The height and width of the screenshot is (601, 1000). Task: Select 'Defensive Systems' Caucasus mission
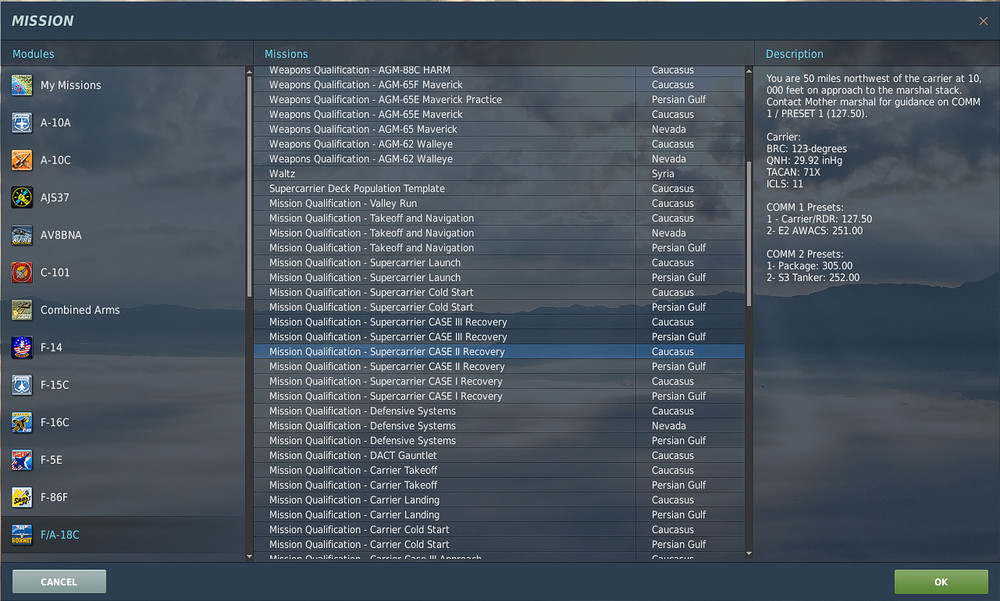(499, 411)
